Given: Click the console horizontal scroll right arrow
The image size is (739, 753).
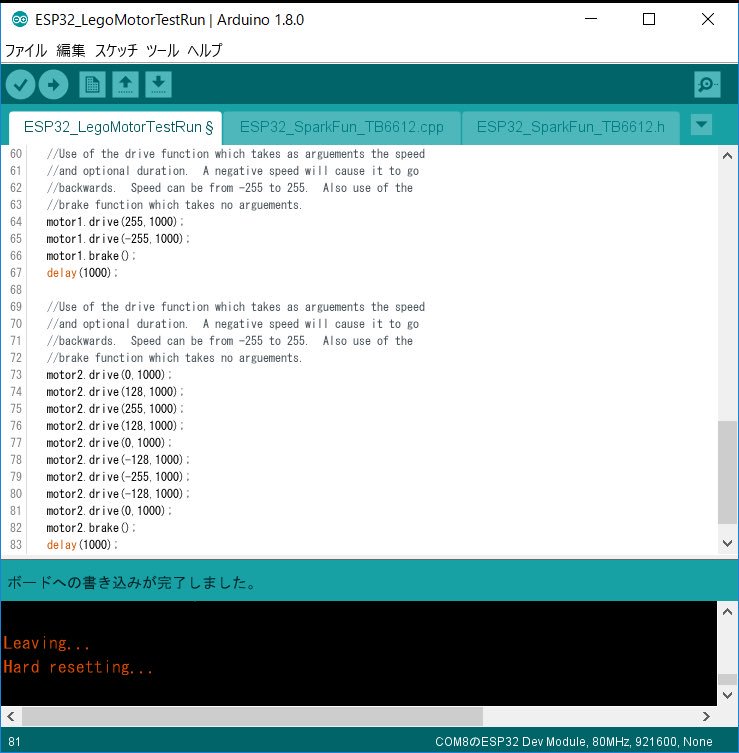Looking at the screenshot, I should tap(706, 717).
